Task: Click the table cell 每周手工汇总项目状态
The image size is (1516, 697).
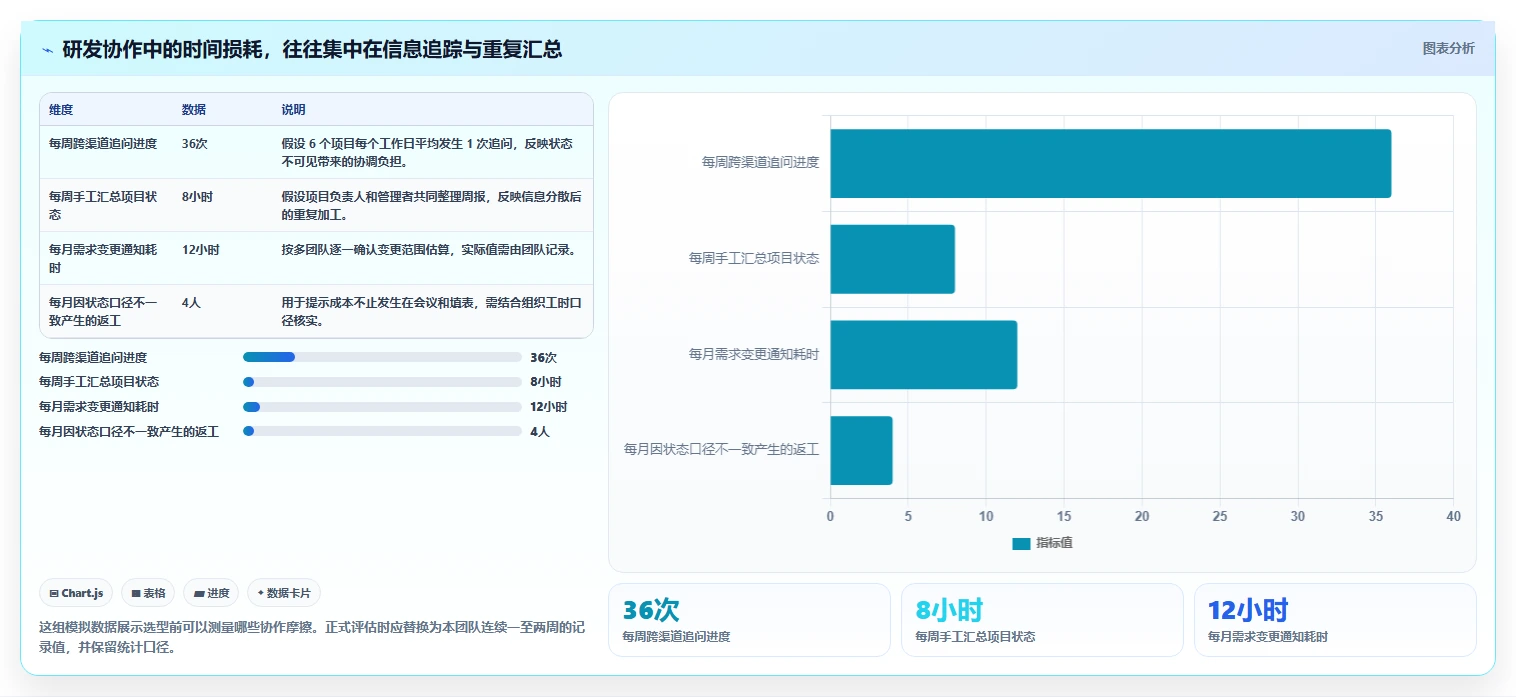Action: 104,206
